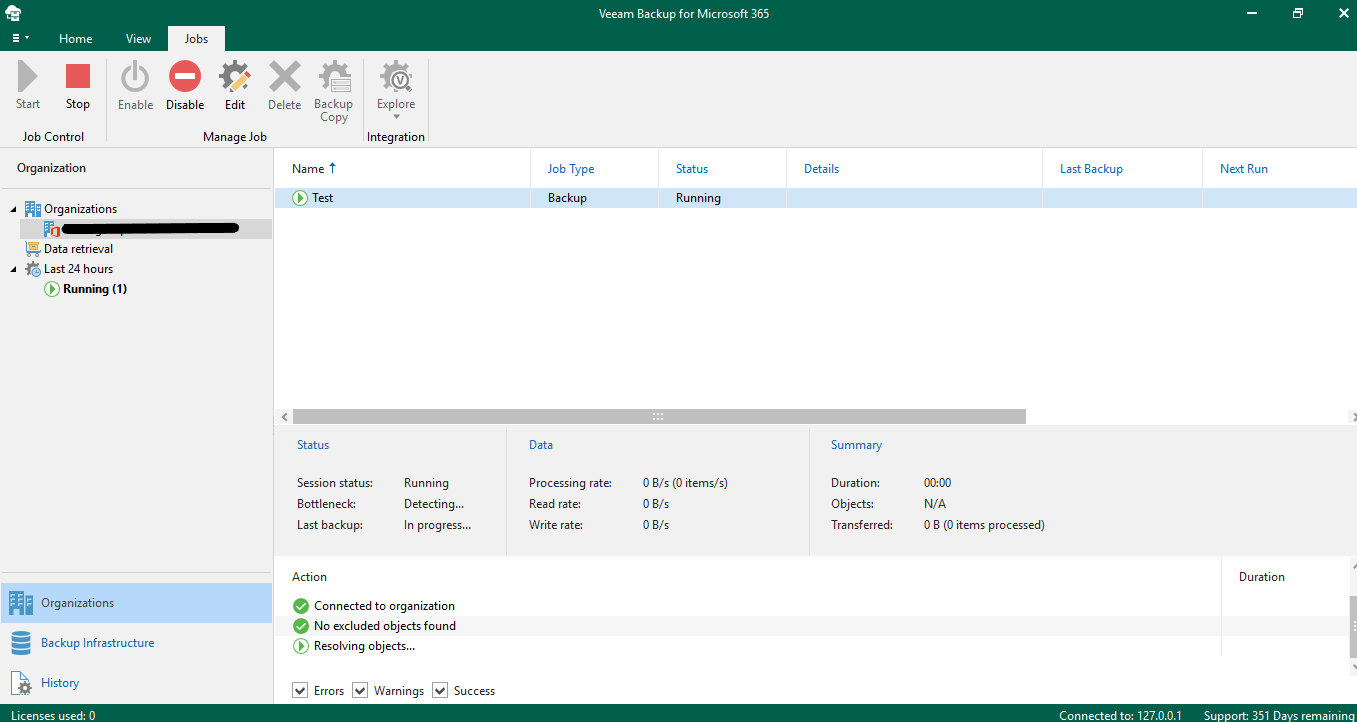Click the Start job icon
This screenshot has height=722, width=1357.
(x=28, y=77)
